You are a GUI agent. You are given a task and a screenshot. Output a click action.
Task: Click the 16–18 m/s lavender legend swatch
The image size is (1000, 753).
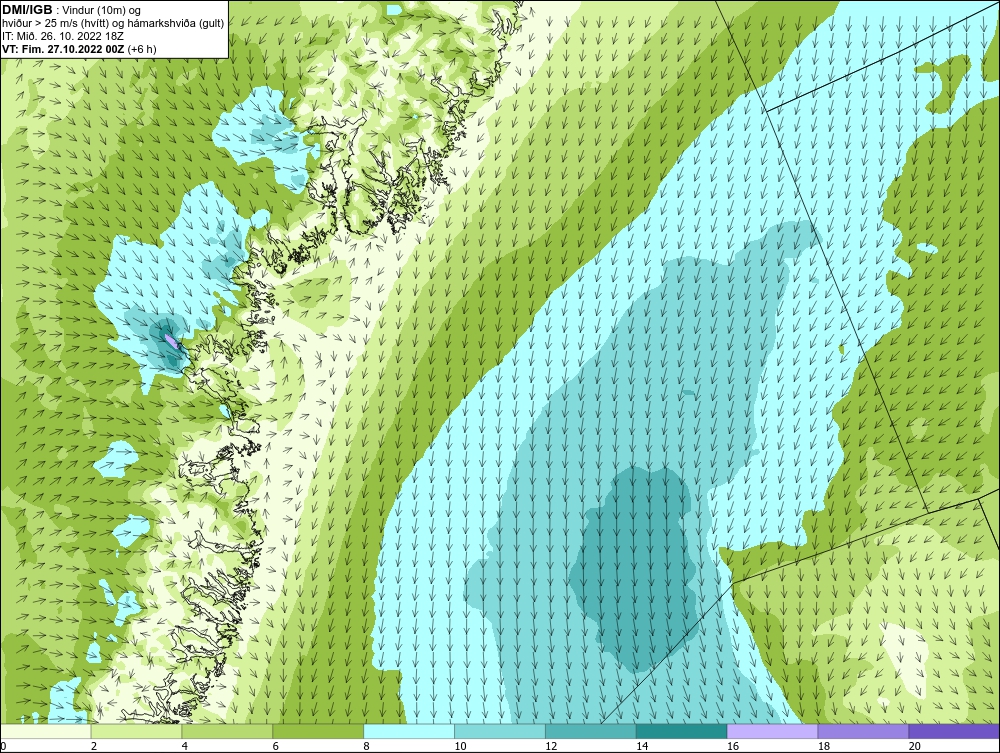click(x=772, y=731)
